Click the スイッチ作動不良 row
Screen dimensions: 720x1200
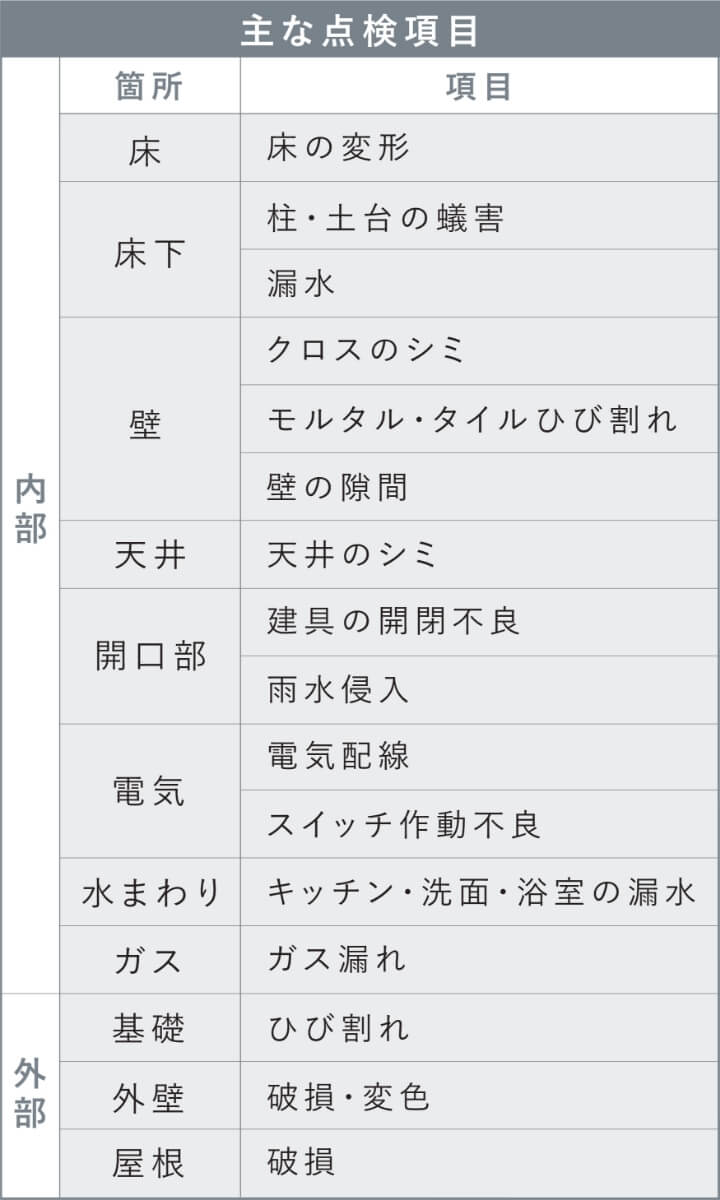(x=479, y=825)
